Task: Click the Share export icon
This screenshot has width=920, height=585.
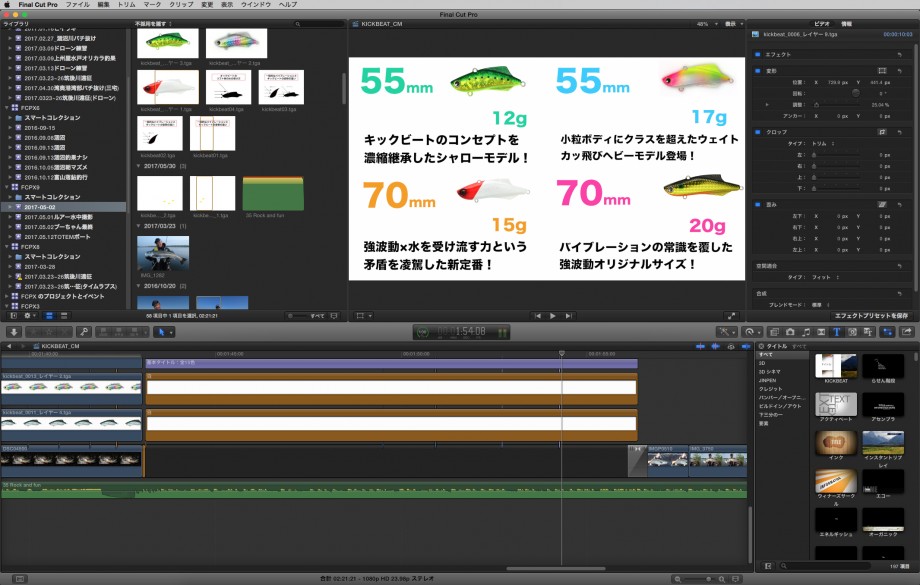Action: coord(907,332)
